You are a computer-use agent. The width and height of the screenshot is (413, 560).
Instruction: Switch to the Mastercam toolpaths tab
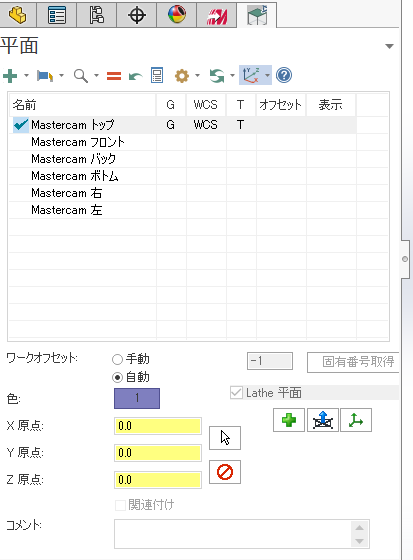coord(217,15)
